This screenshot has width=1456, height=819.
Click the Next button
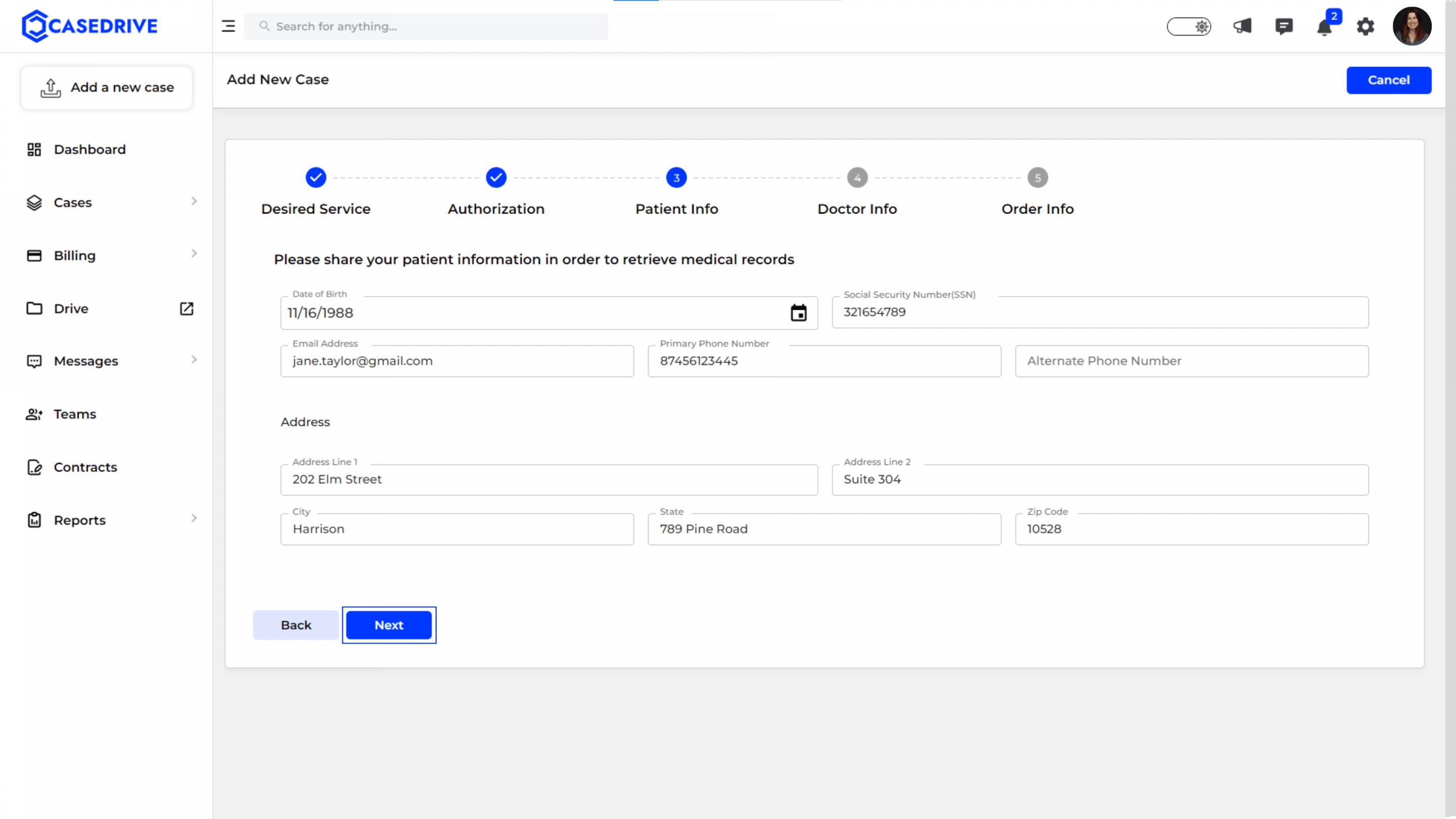pos(389,625)
